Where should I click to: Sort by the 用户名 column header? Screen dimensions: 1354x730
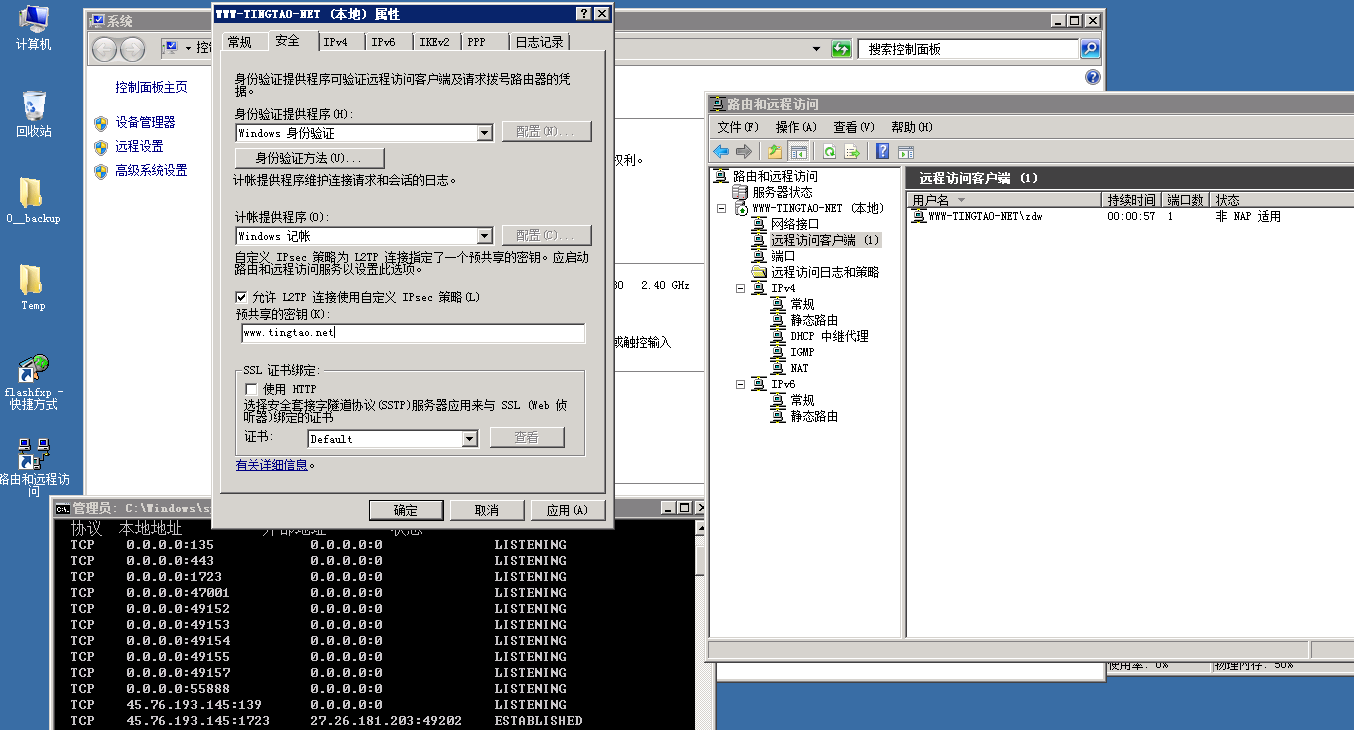[1004, 200]
